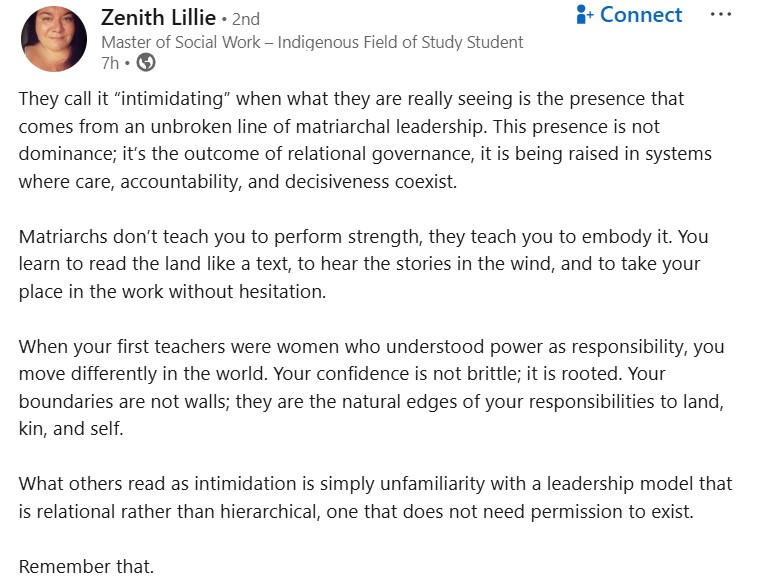The height and width of the screenshot is (584, 759).
Task: Click the 7h post timestamp
Action: tap(110, 63)
